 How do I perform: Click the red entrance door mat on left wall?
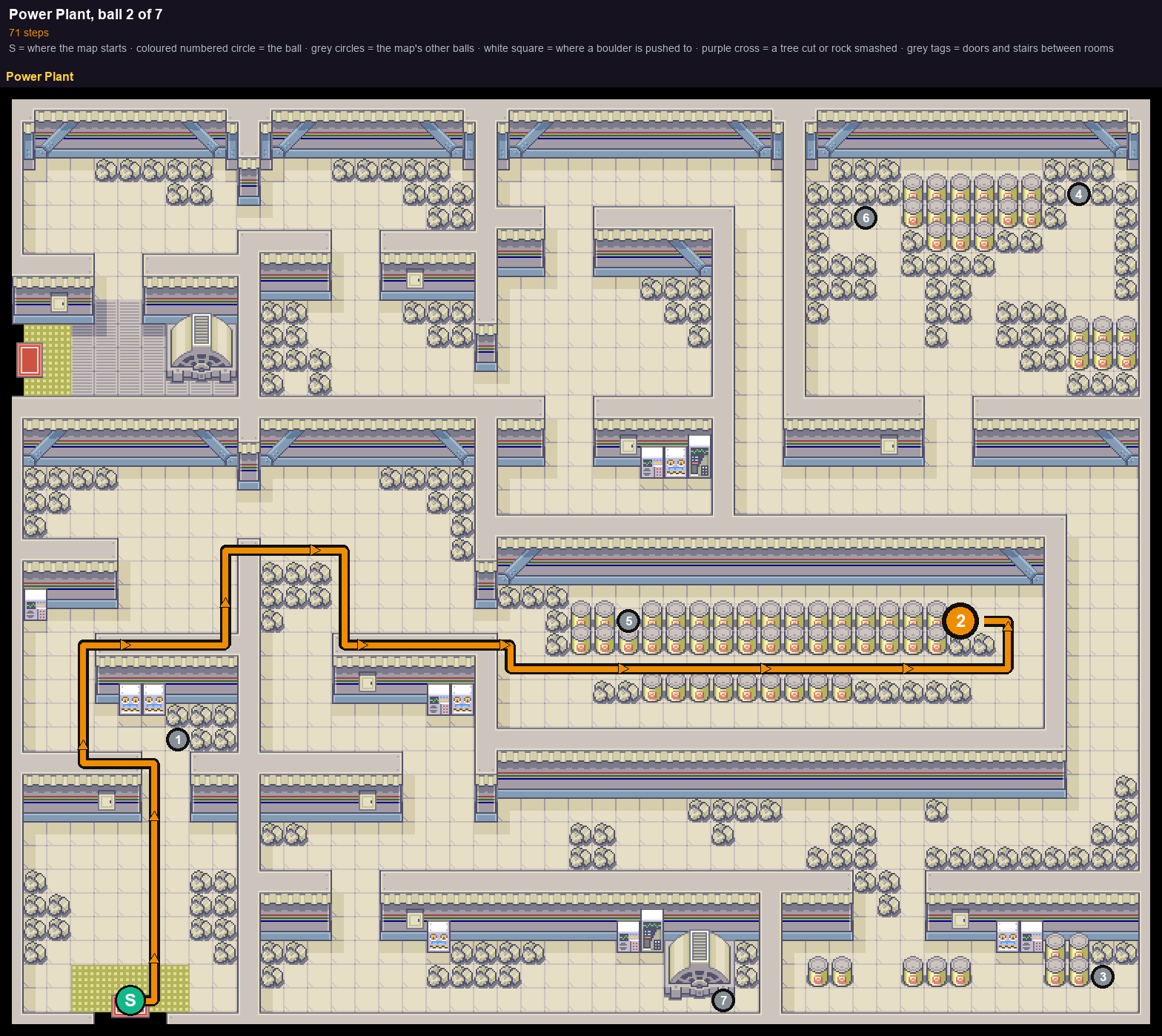coord(29,360)
